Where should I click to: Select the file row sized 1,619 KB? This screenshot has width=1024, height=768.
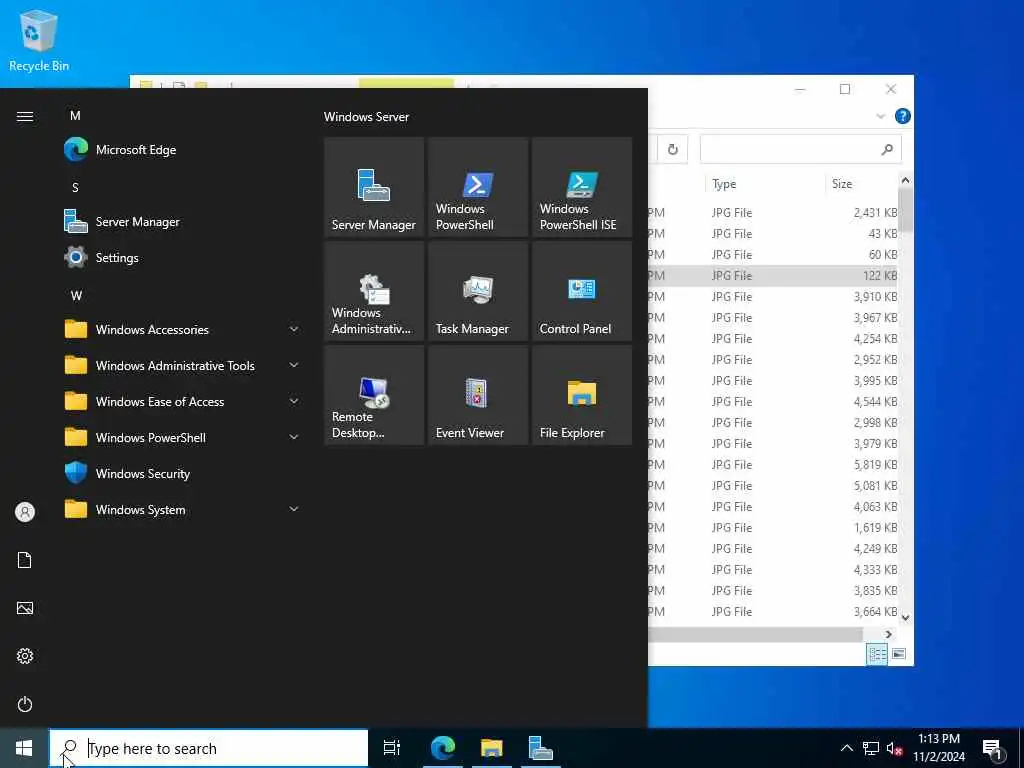773,528
